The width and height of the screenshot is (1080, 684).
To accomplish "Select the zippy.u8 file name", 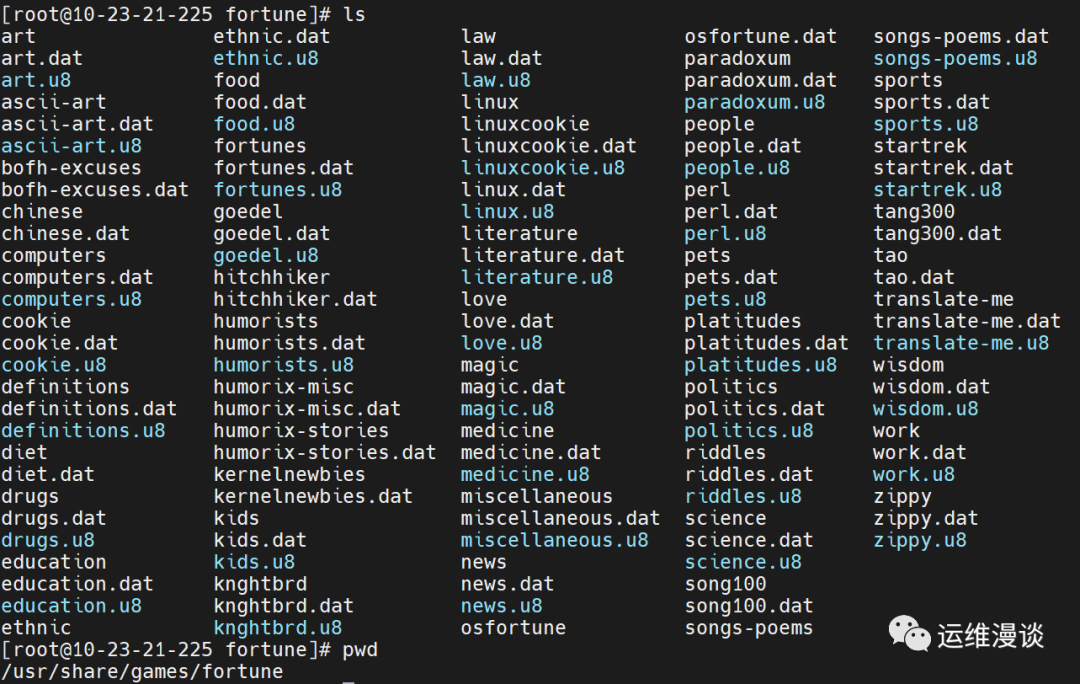I will pyautogui.click(x=920, y=540).
